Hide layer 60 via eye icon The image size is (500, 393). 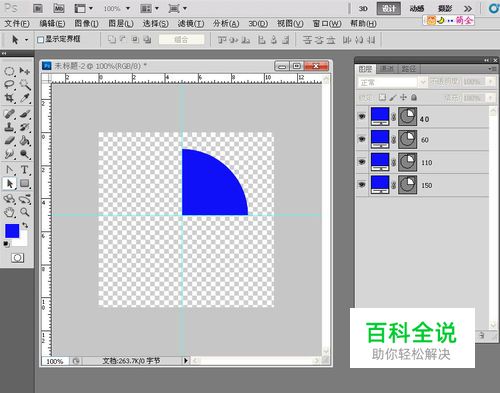click(x=362, y=139)
